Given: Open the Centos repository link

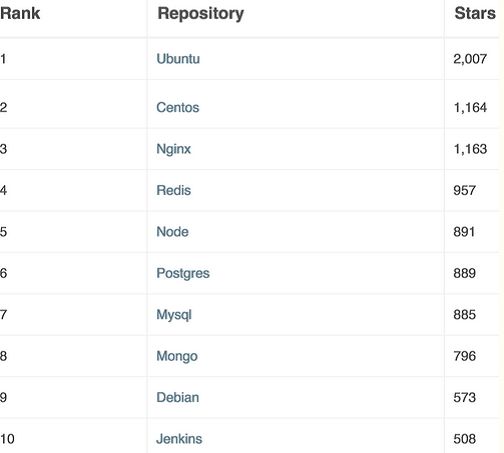Looking at the screenshot, I should point(178,107).
